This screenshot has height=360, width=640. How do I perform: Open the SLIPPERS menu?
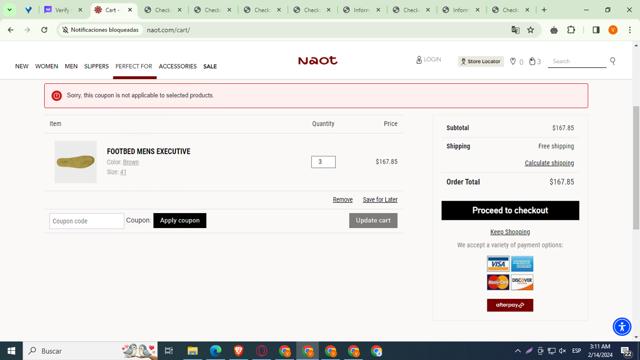(x=96, y=66)
